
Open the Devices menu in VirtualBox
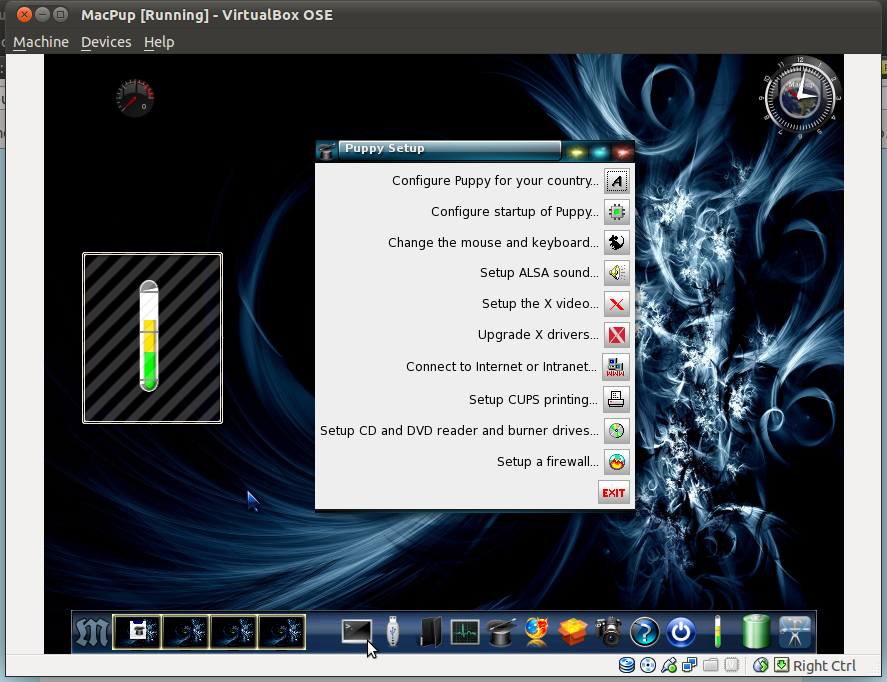point(105,42)
